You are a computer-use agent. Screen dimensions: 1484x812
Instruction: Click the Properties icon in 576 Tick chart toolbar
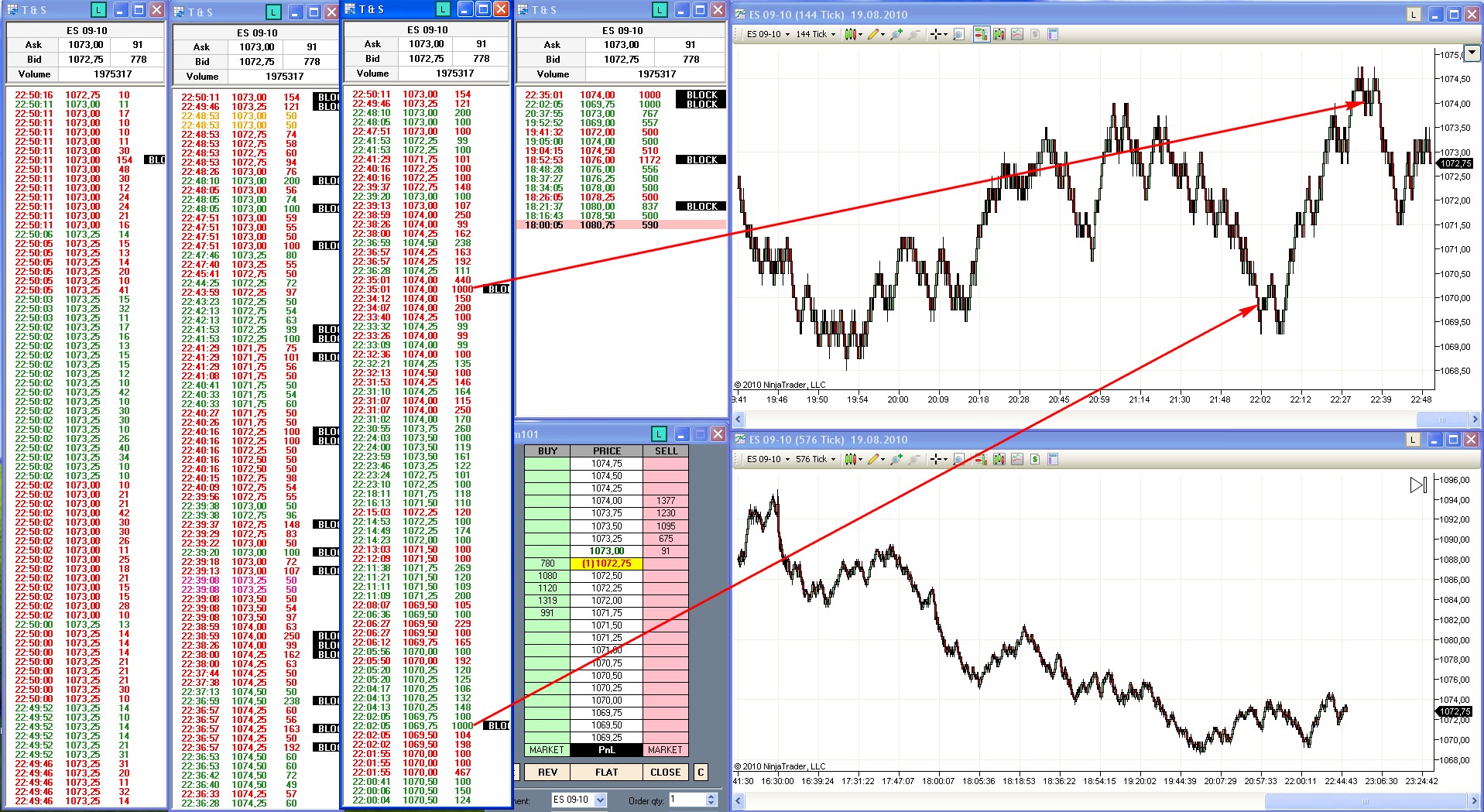(x=1053, y=459)
